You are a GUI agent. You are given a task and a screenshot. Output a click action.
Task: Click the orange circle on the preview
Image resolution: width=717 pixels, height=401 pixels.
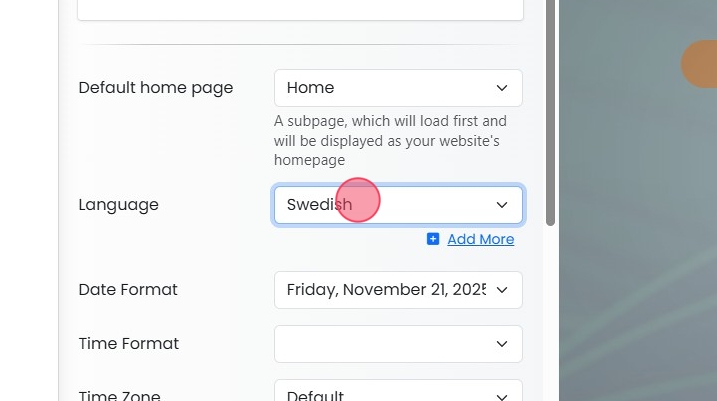[699, 63]
